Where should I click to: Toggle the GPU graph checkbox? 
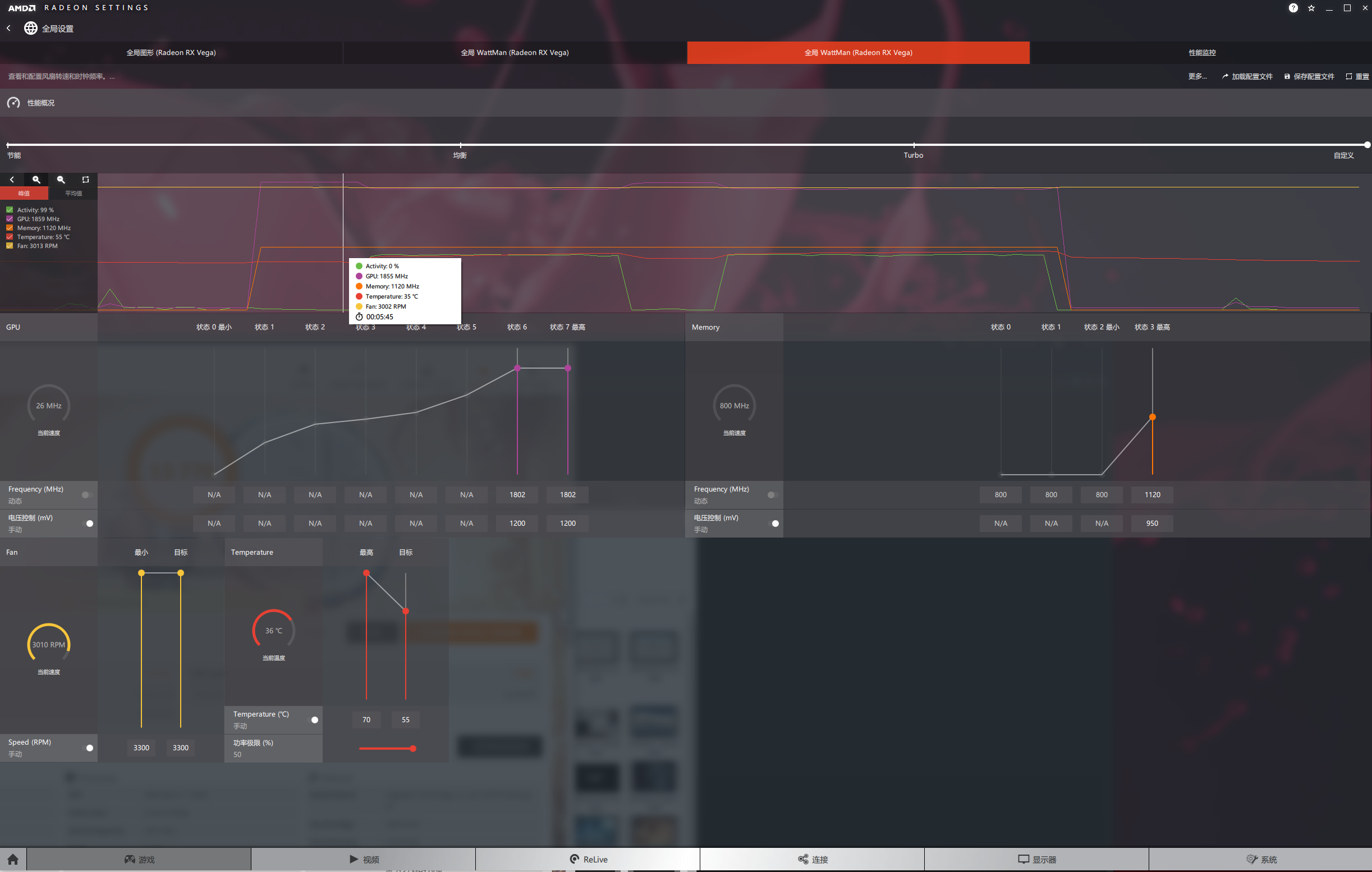[10, 219]
